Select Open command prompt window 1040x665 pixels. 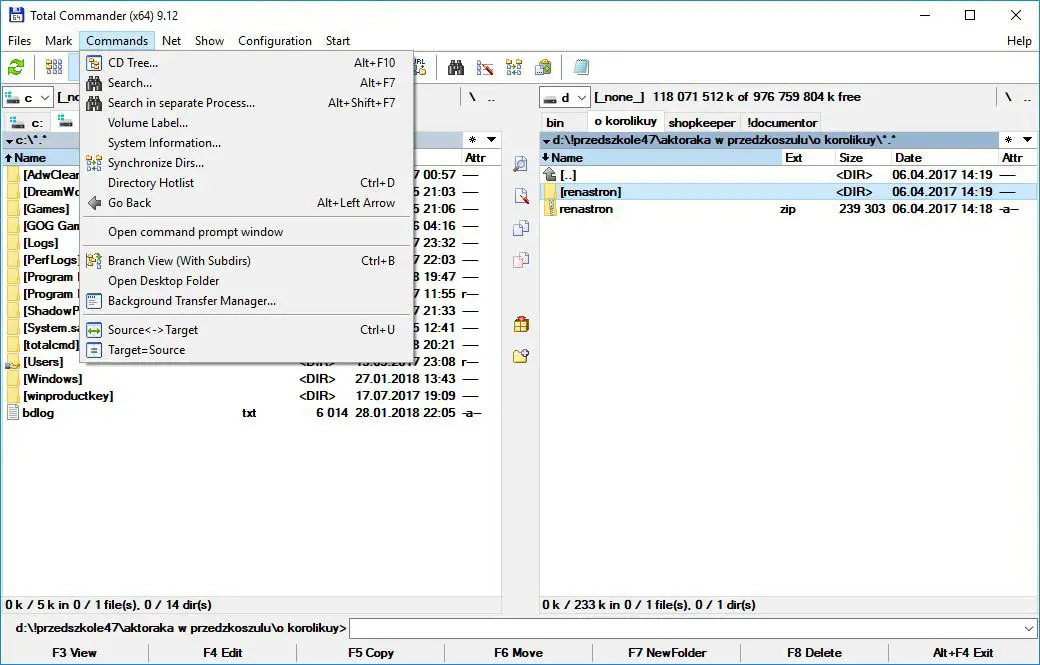[247, 232]
